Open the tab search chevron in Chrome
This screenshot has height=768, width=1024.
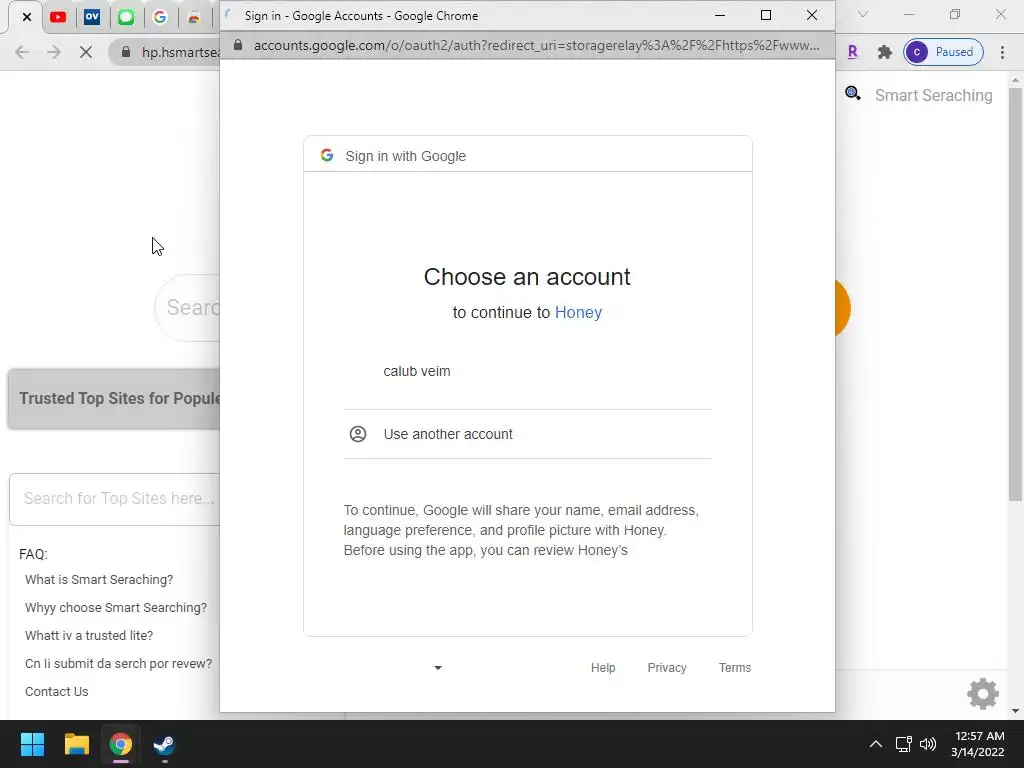coord(863,14)
